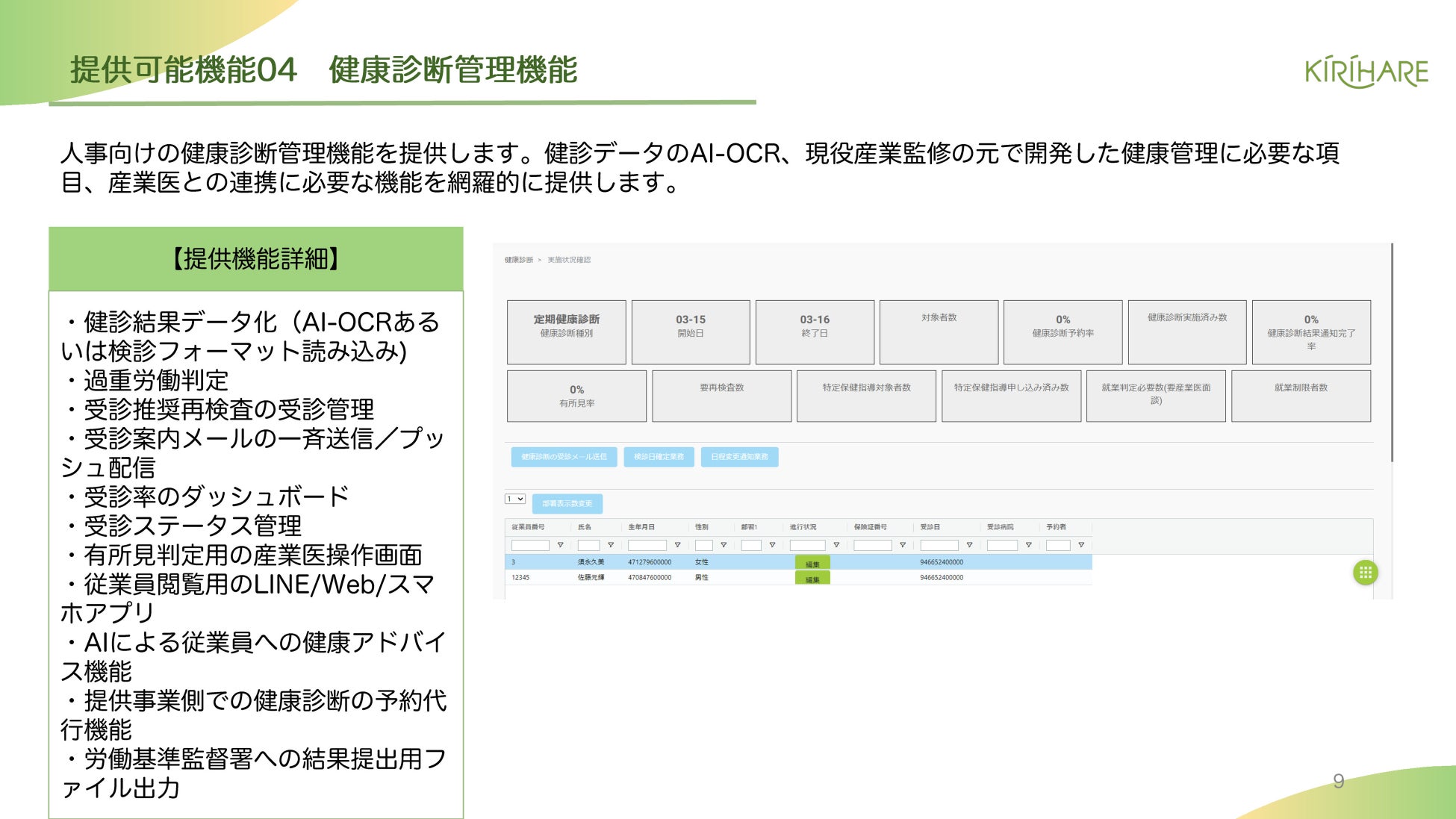Click the filter icon for 氏名 column
The height and width of the screenshot is (819, 1456).
[611, 545]
